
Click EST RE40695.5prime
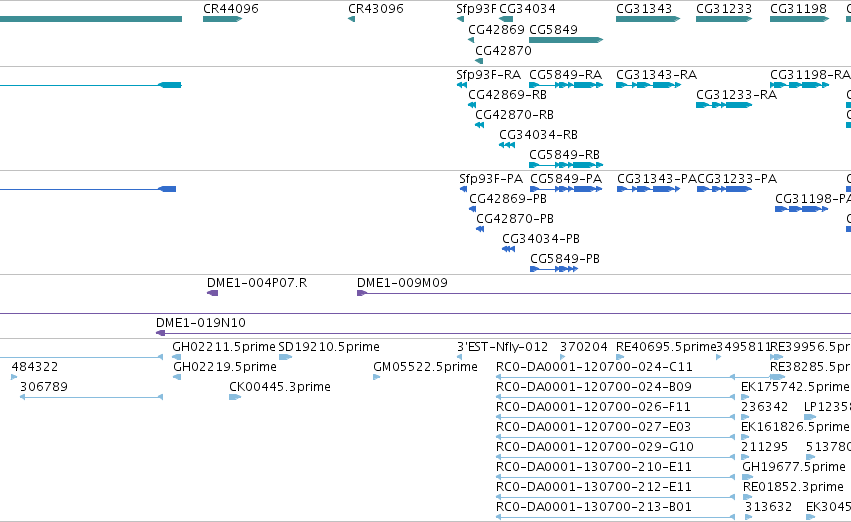click(x=666, y=347)
